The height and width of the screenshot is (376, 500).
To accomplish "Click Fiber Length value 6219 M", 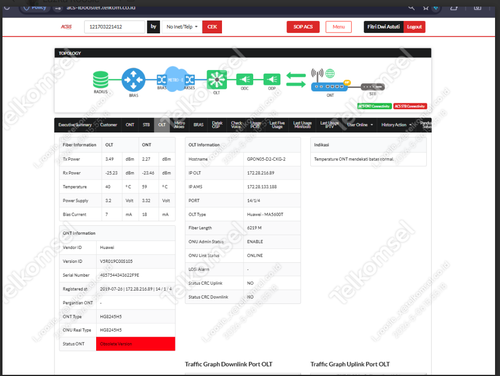I will (254, 228).
